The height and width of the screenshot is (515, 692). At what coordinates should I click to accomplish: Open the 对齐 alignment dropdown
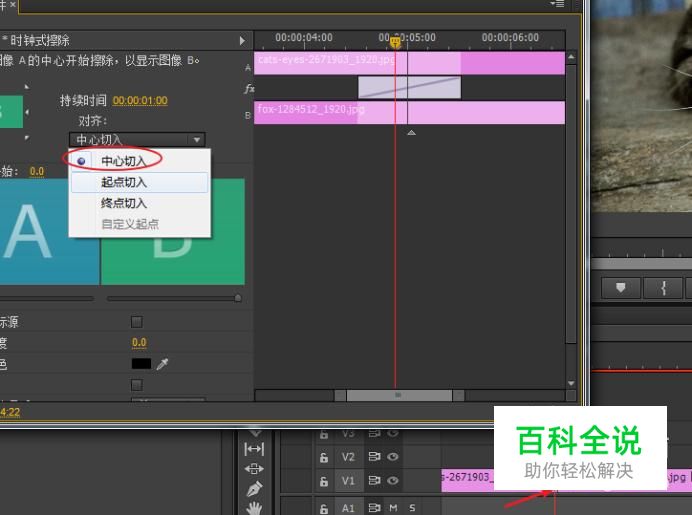point(137,140)
